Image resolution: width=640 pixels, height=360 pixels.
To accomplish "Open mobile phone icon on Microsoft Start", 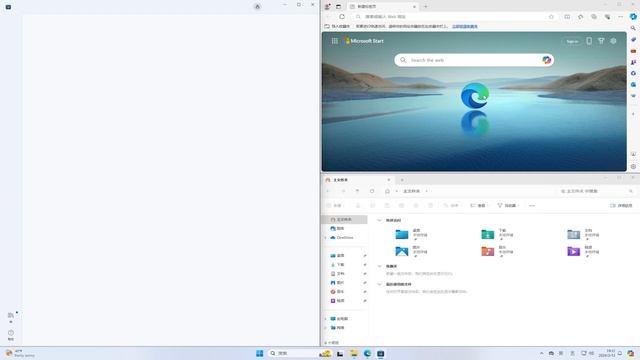I will click(x=589, y=41).
